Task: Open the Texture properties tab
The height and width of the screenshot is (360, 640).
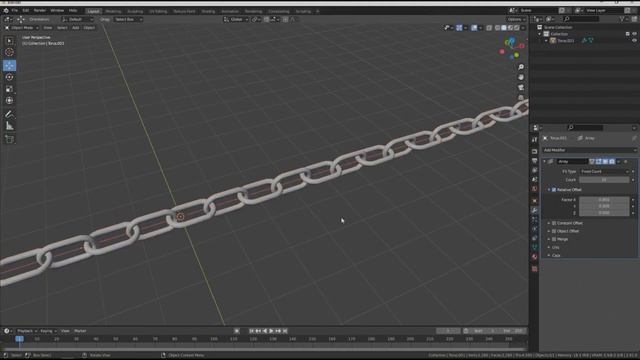Action: [535, 269]
